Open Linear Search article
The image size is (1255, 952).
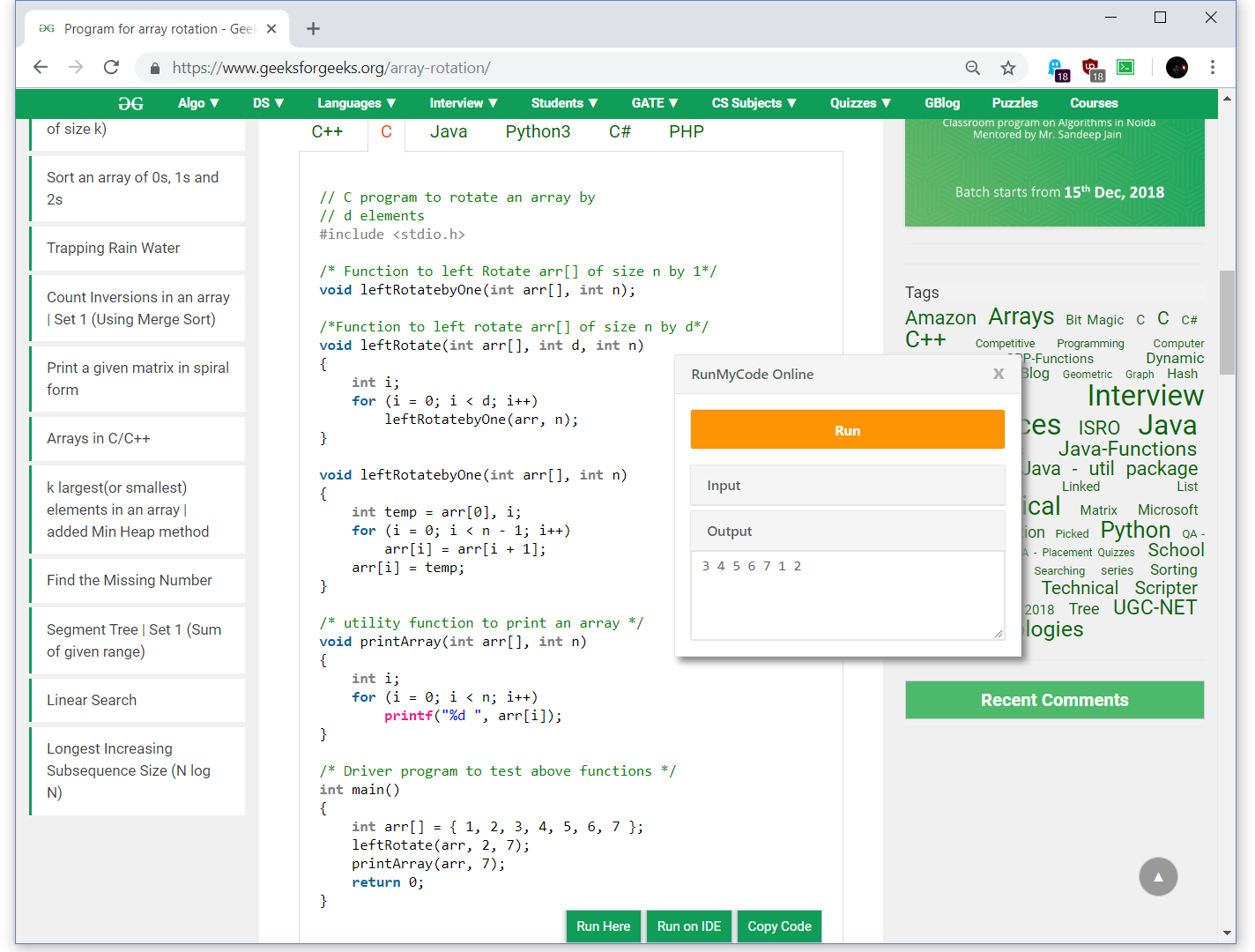tap(138, 701)
